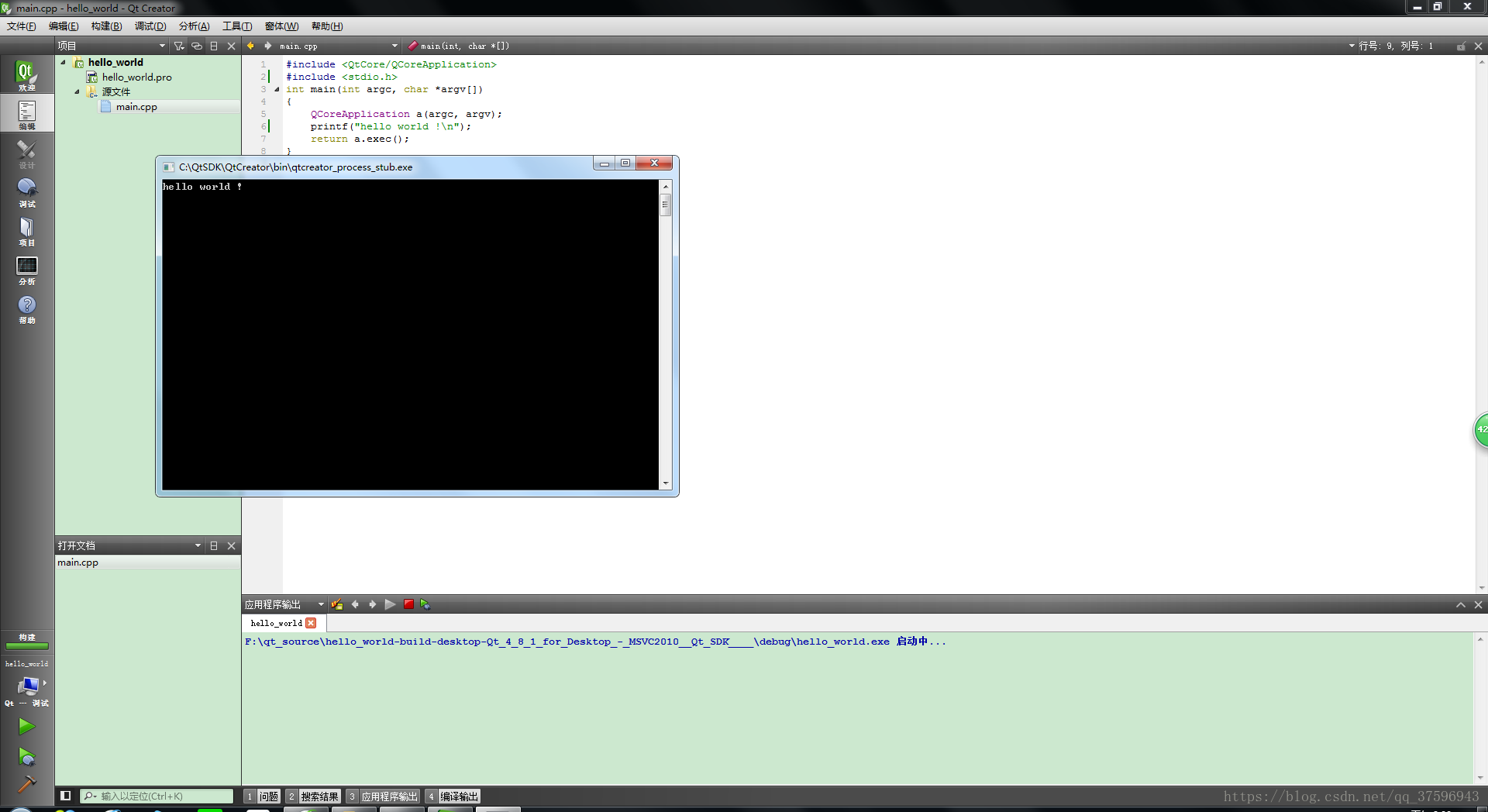The image size is (1488, 812).
Task: Toggle the left sidebar visibility
Action: point(66,796)
